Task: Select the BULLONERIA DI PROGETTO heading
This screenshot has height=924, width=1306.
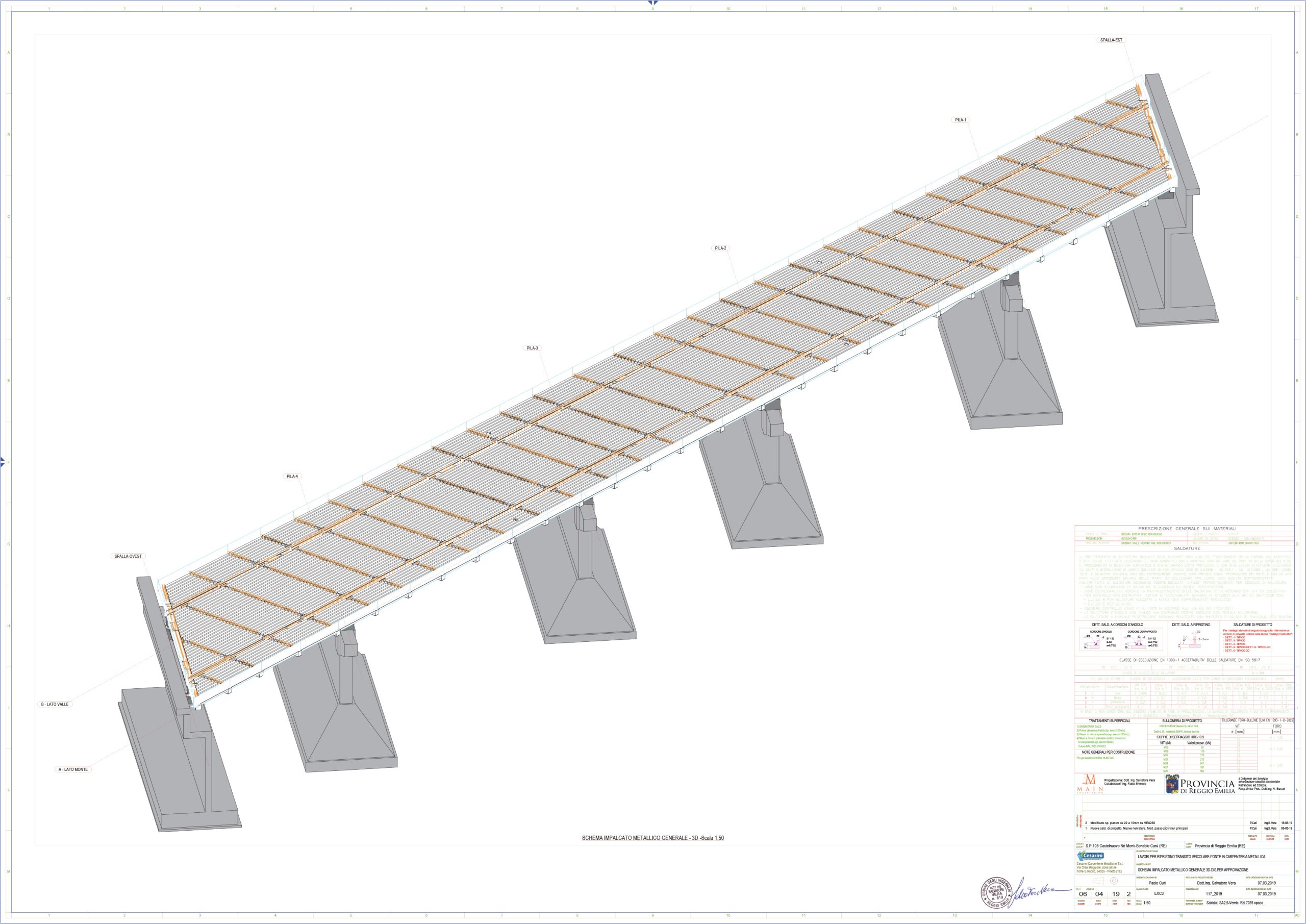Action: [x=1182, y=721]
